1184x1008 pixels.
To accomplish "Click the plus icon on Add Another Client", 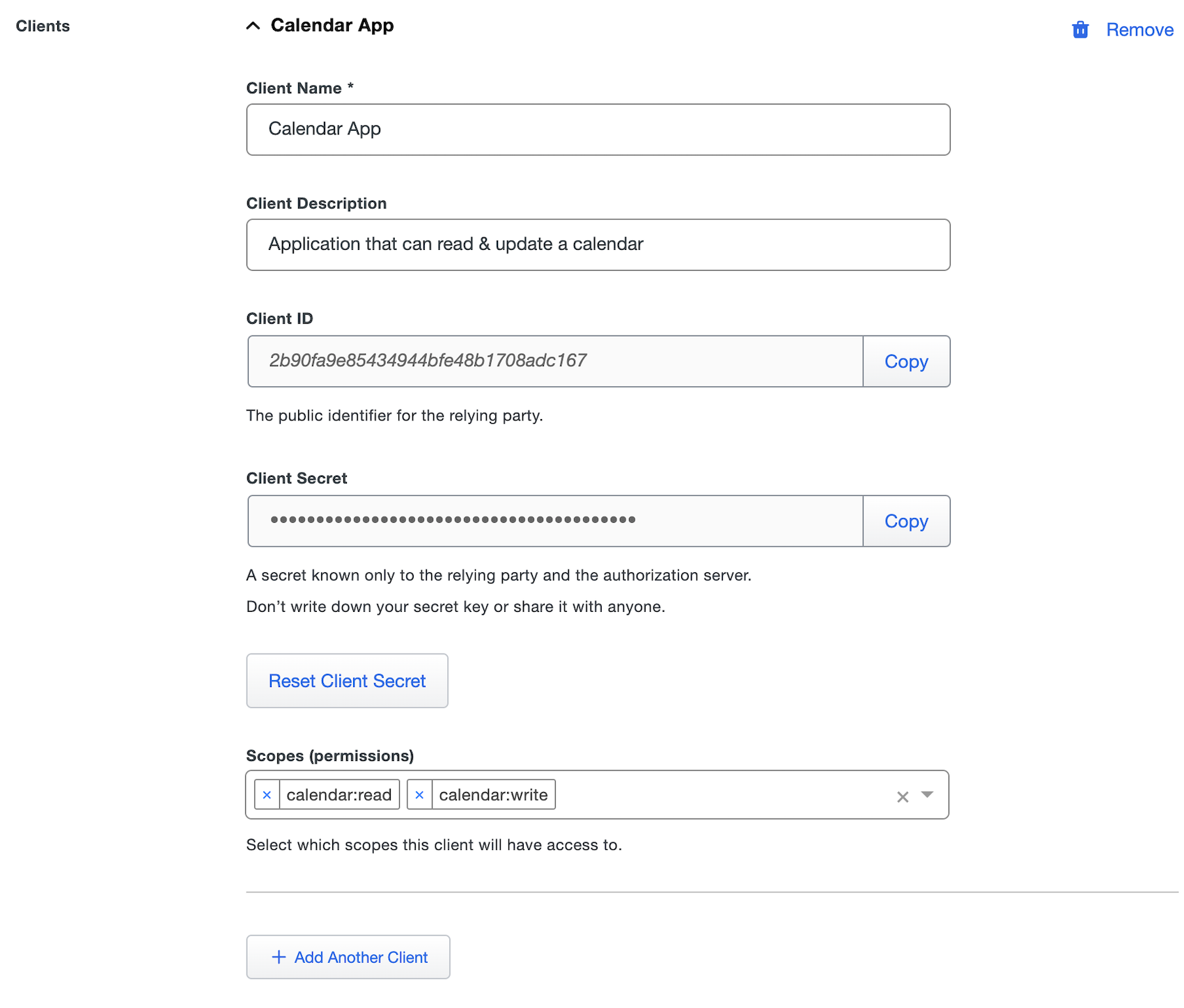I will coord(279,956).
